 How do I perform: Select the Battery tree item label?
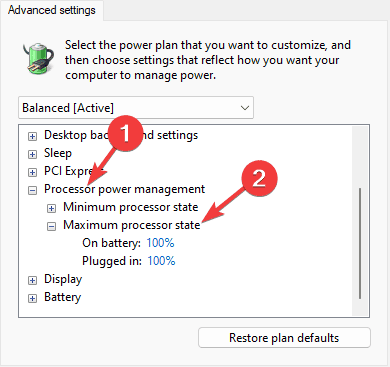(x=63, y=297)
